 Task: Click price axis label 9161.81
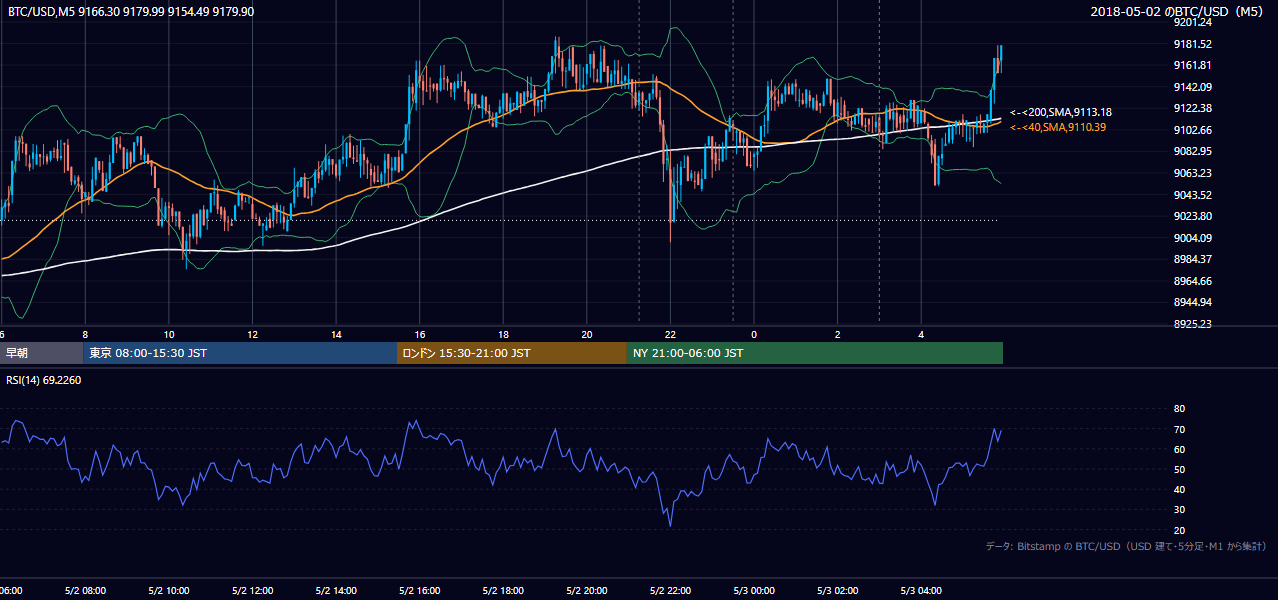tap(1192, 65)
